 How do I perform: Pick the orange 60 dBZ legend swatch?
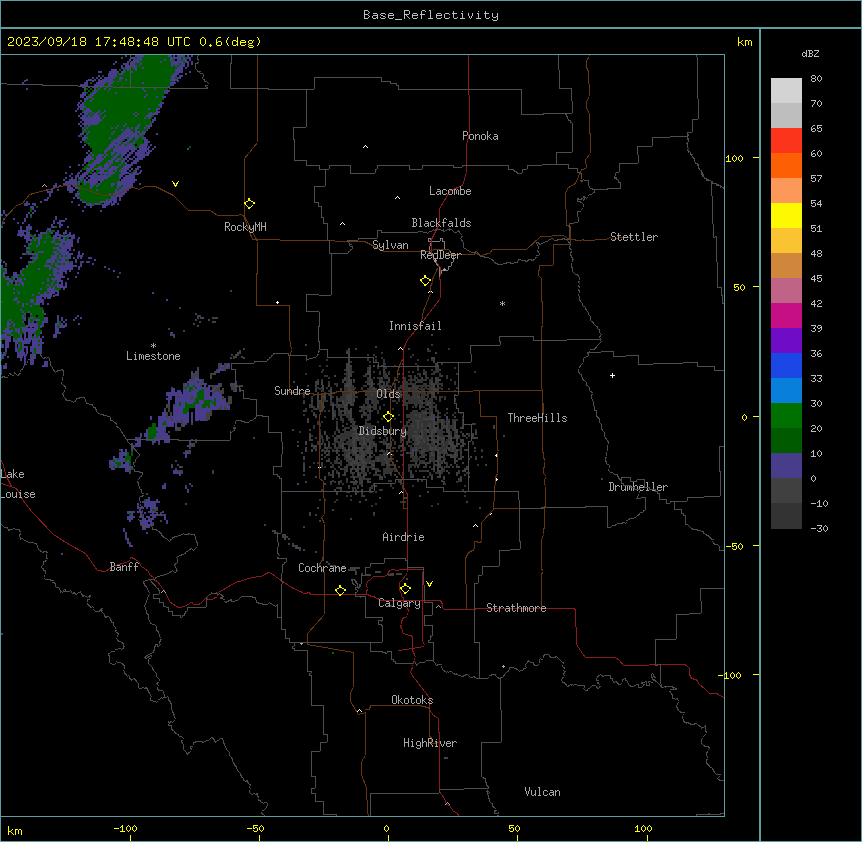tap(786, 165)
